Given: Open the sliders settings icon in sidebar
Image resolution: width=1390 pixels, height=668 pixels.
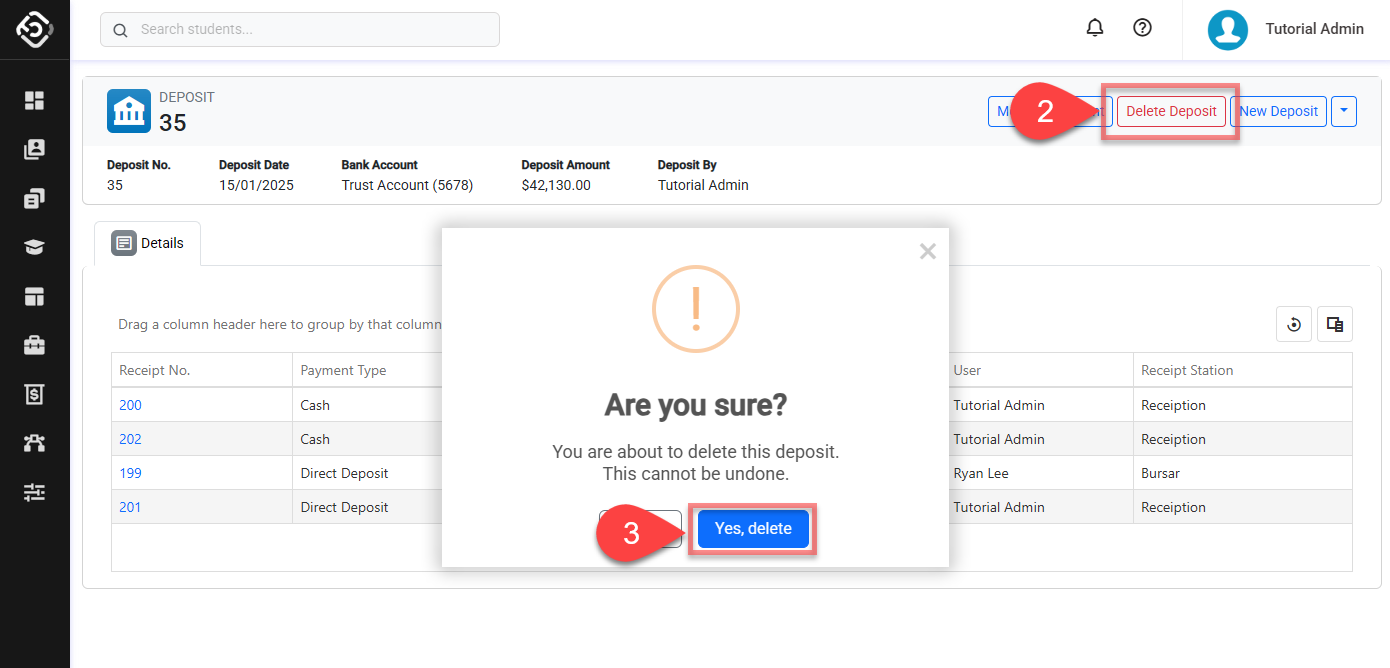Looking at the screenshot, I should click(35, 492).
